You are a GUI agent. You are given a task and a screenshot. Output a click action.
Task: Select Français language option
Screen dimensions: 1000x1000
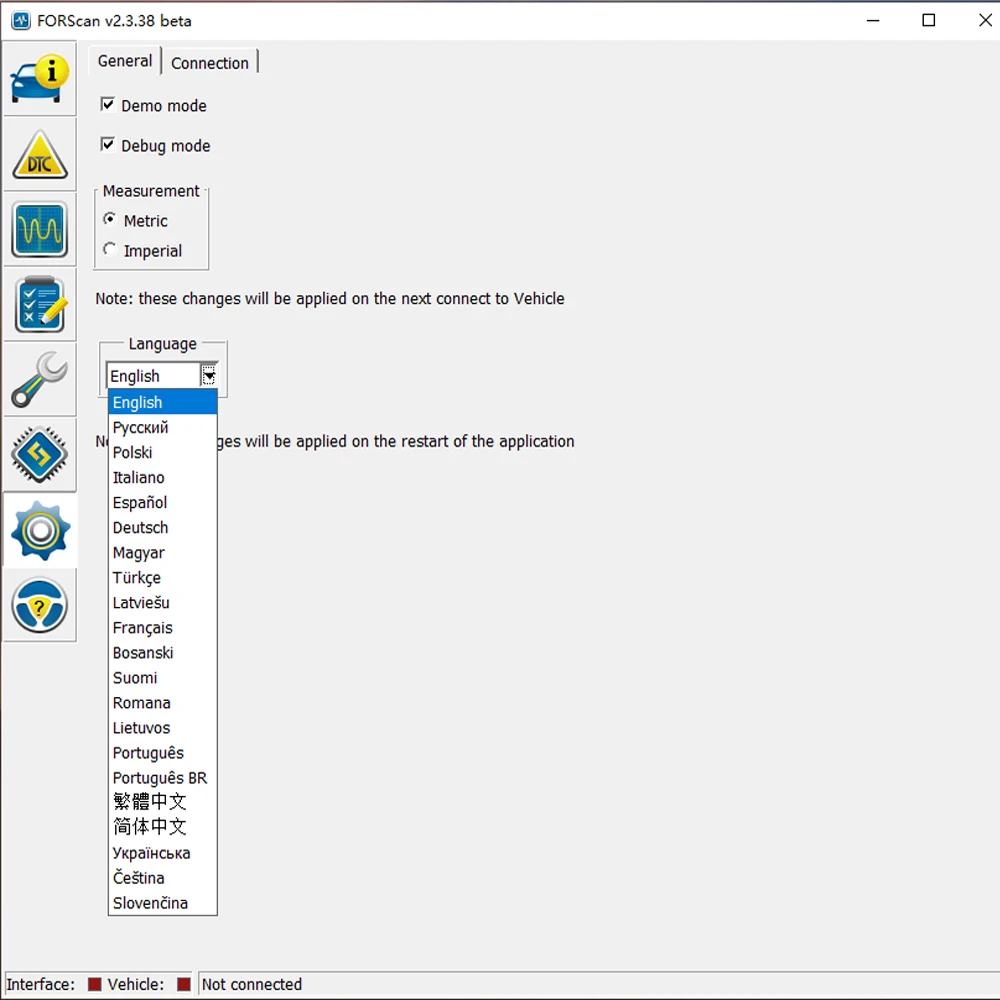(163, 628)
